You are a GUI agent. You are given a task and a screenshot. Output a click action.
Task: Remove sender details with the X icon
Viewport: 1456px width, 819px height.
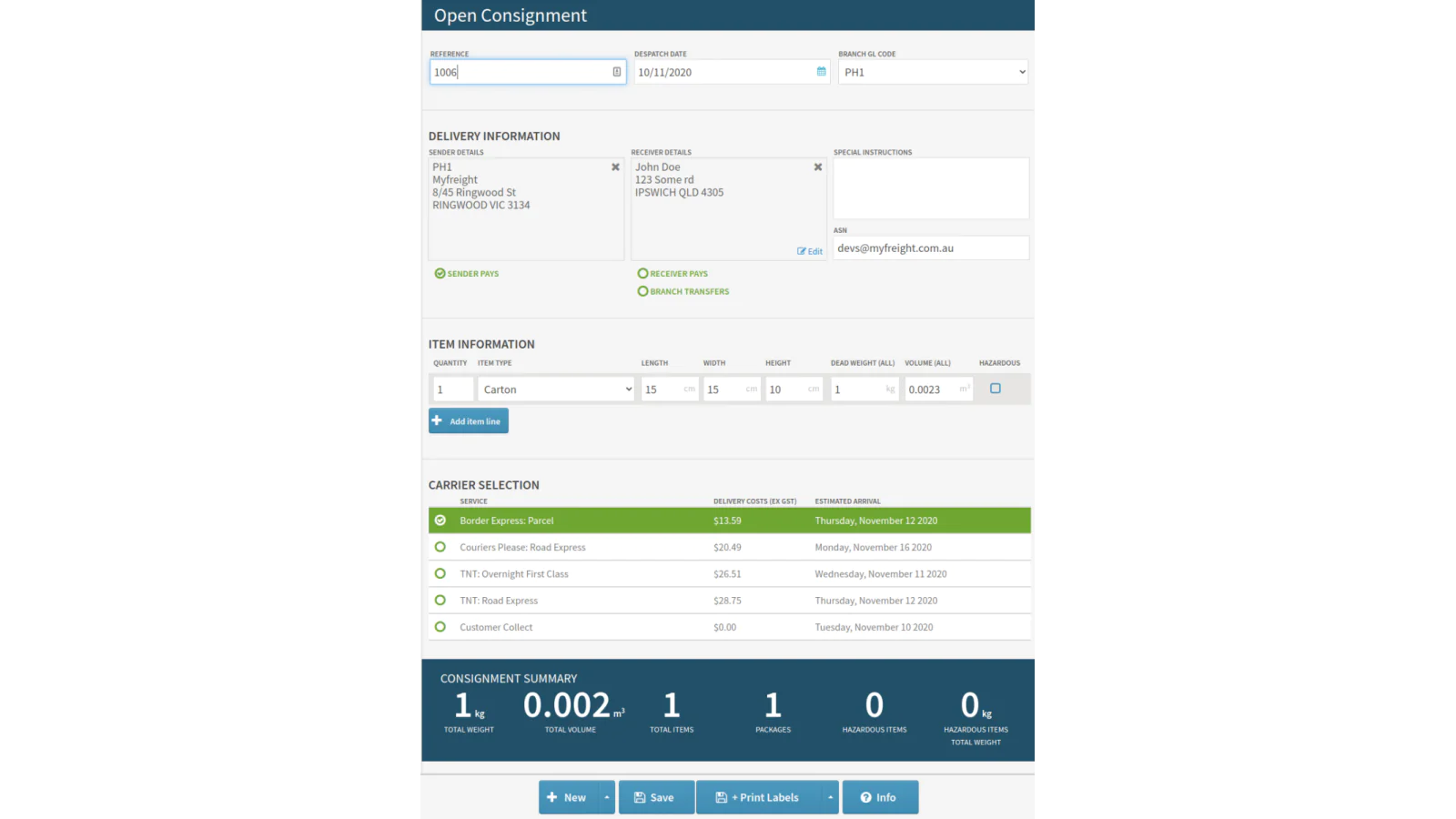click(615, 167)
